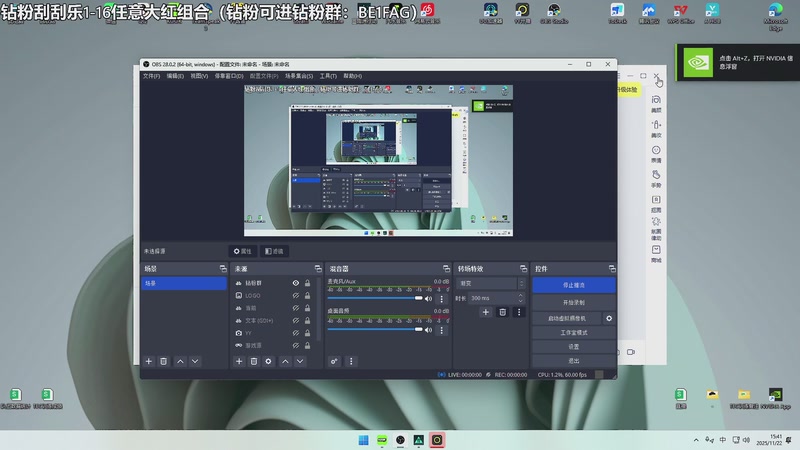The height and width of the screenshot is (450, 800).
Task: Open the hand gesture tool in side window
Action: (x=656, y=178)
